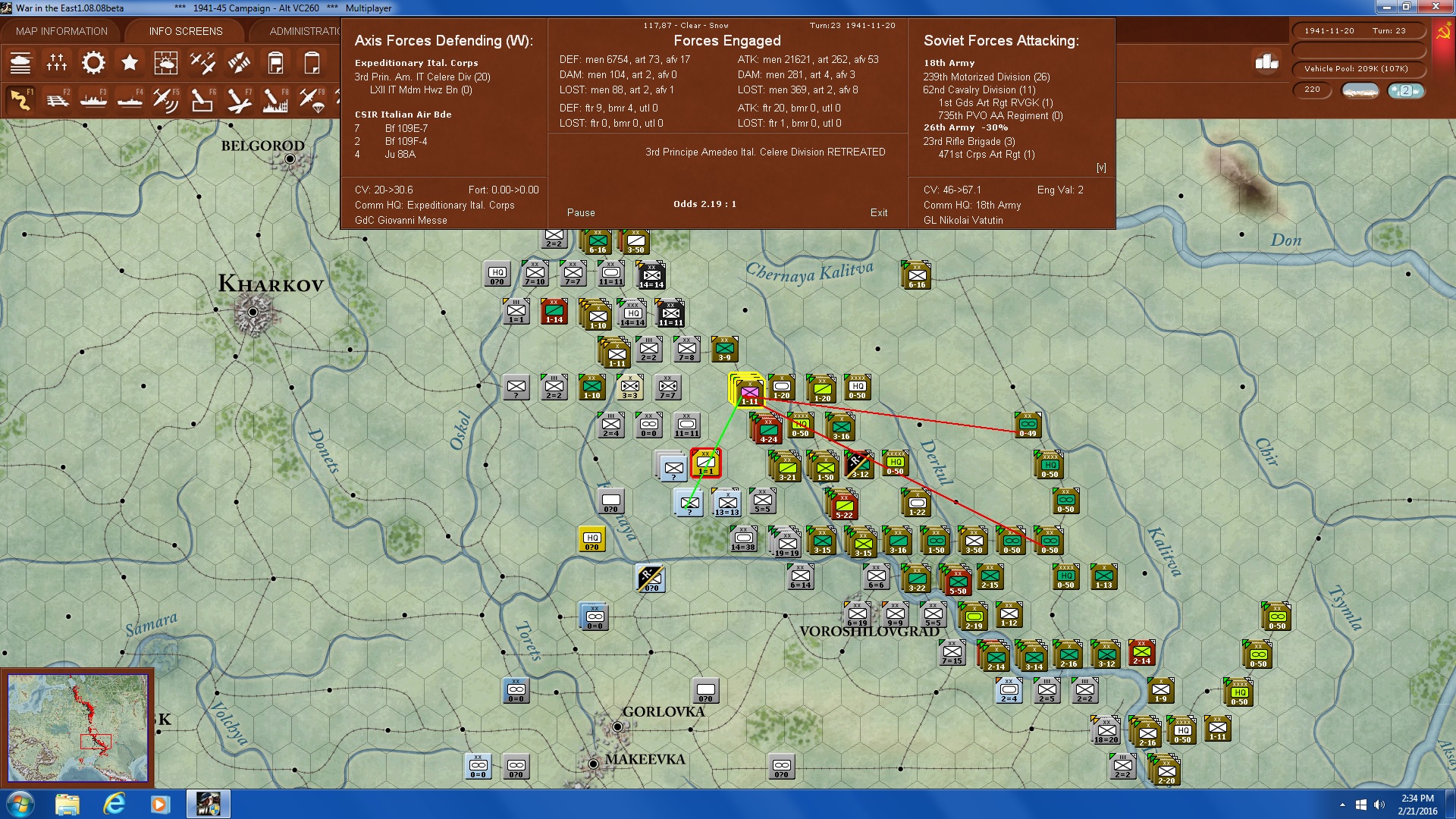Select the 23rd Rifle Brigade entry
This screenshot has width=1456, height=819.
[x=968, y=142]
